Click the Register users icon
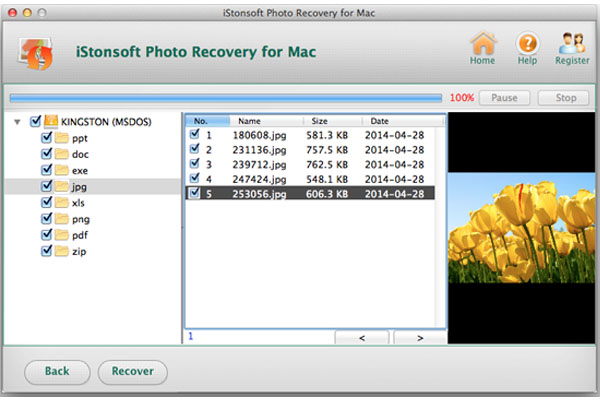The image size is (600, 403). 572,42
